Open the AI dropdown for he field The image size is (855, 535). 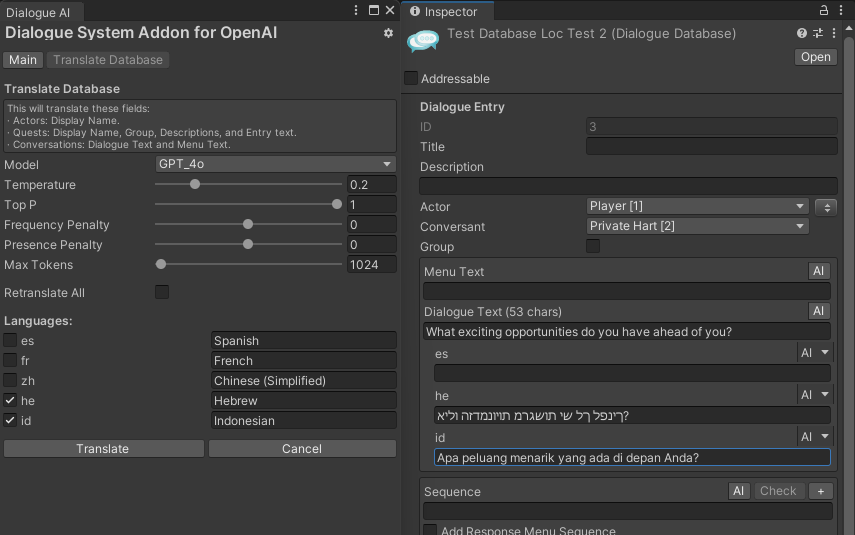tap(815, 395)
